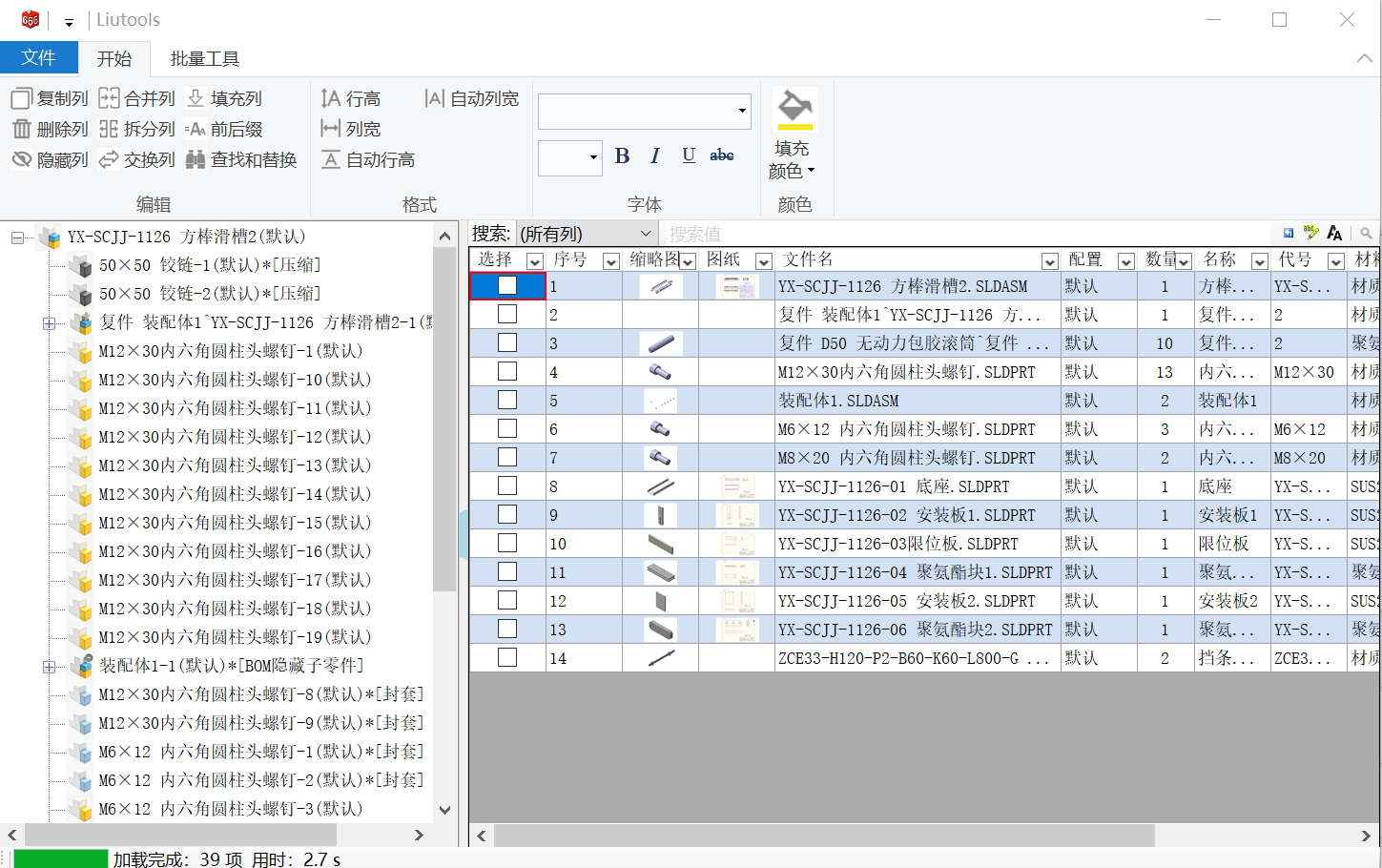Toggle the checkbox for row 10
Image resolution: width=1382 pixels, height=868 pixels.
[507, 543]
